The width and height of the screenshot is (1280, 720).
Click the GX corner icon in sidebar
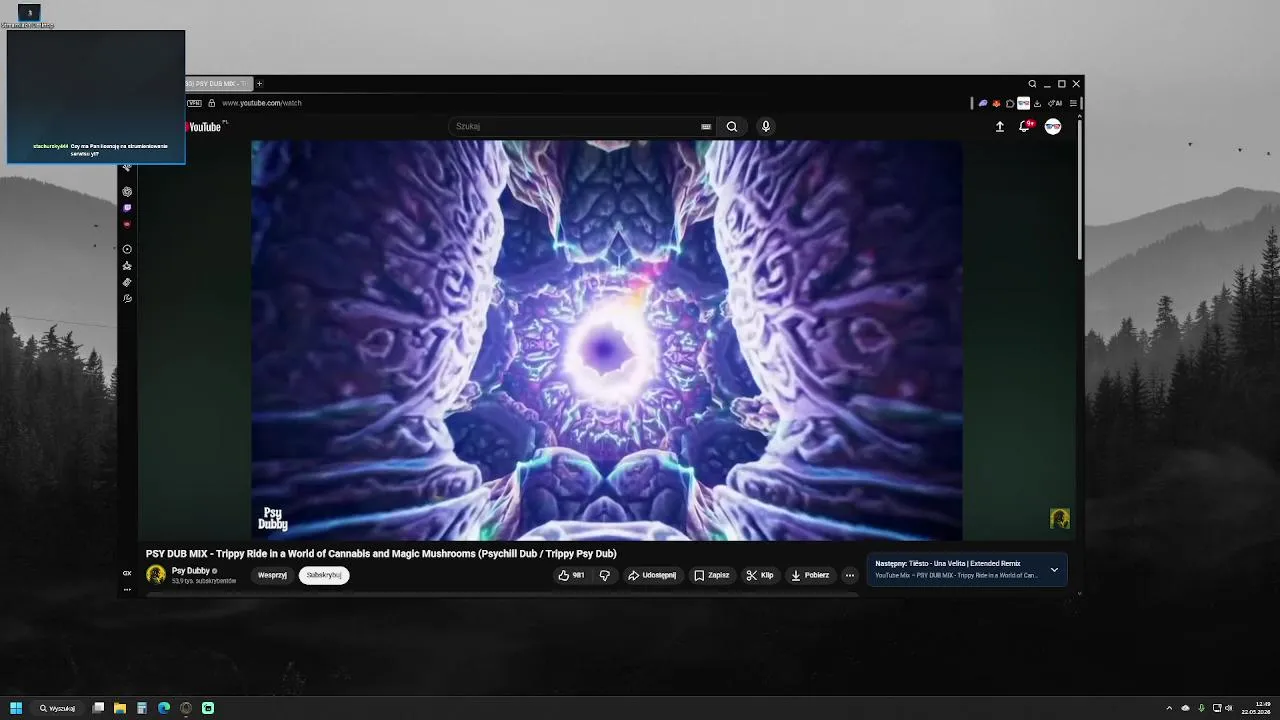pyautogui.click(x=127, y=573)
